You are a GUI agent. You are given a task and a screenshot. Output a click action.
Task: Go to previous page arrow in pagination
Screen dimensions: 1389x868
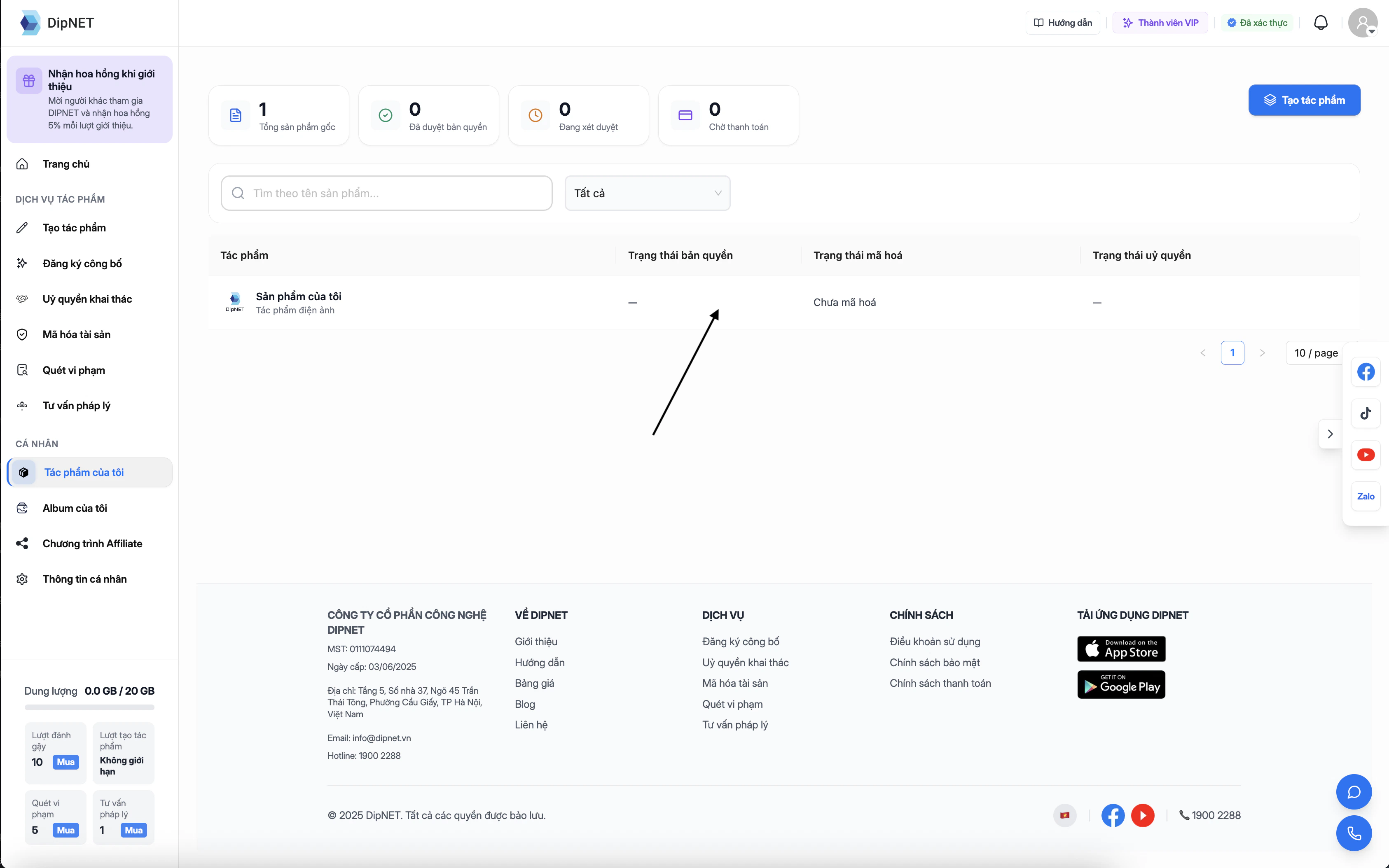1203,353
